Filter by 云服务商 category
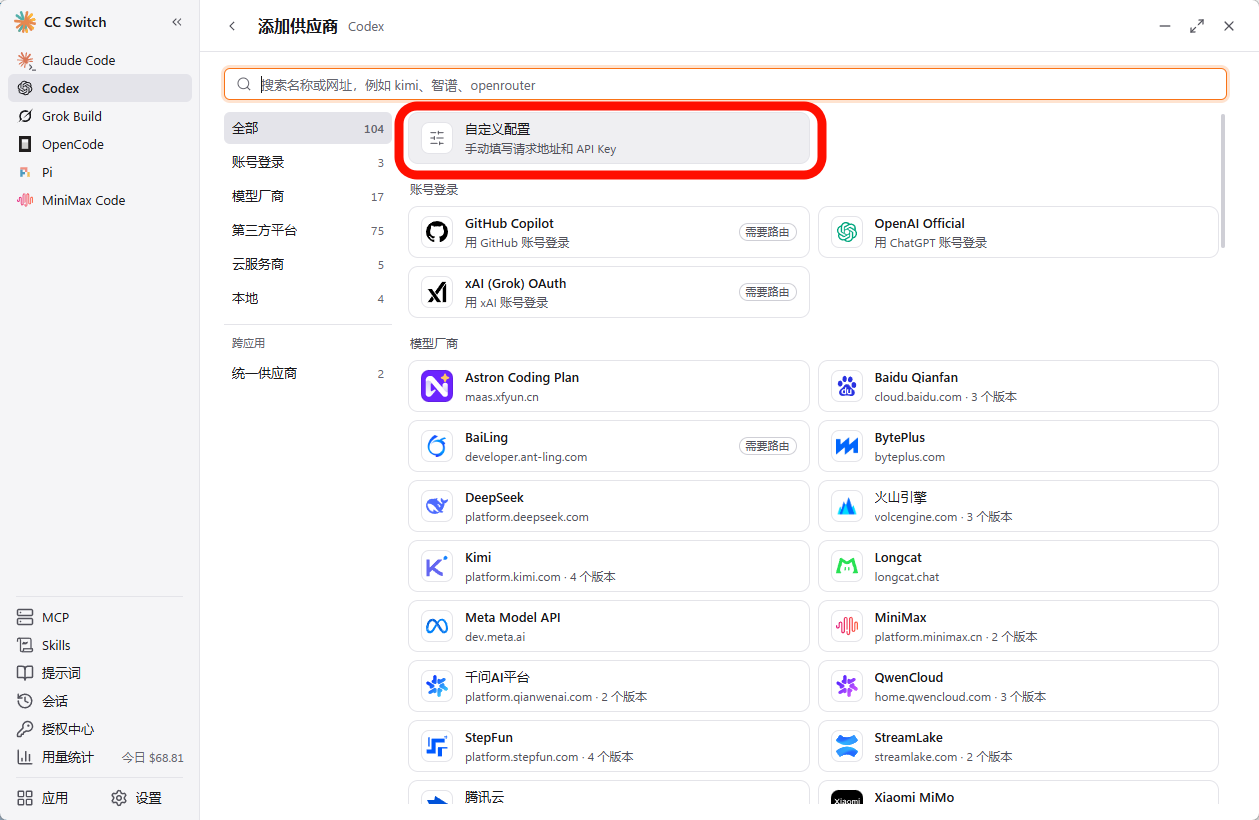This screenshot has width=1259, height=820. tap(308, 264)
